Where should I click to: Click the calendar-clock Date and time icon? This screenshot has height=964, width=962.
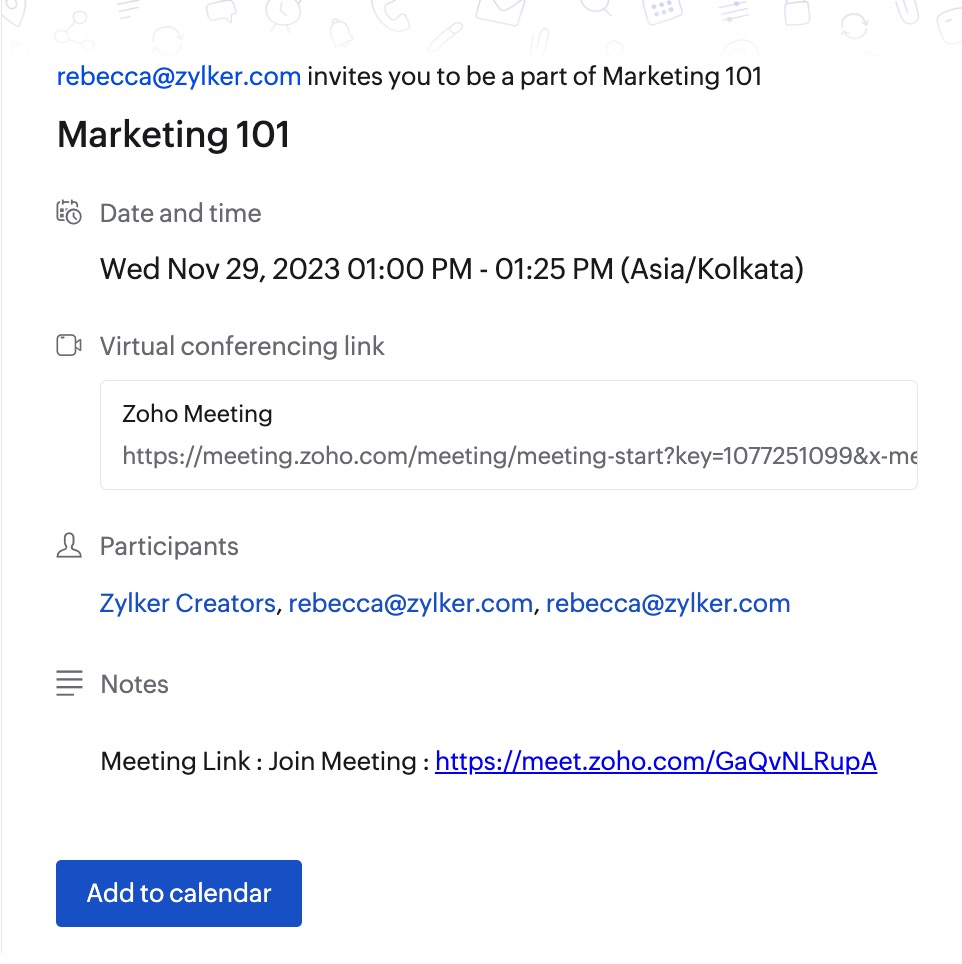[69, 213]
